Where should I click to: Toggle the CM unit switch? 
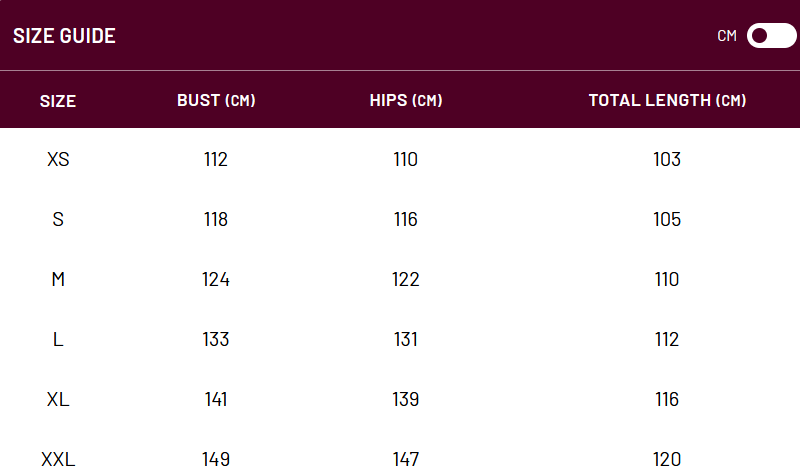[x=771, y=36]
